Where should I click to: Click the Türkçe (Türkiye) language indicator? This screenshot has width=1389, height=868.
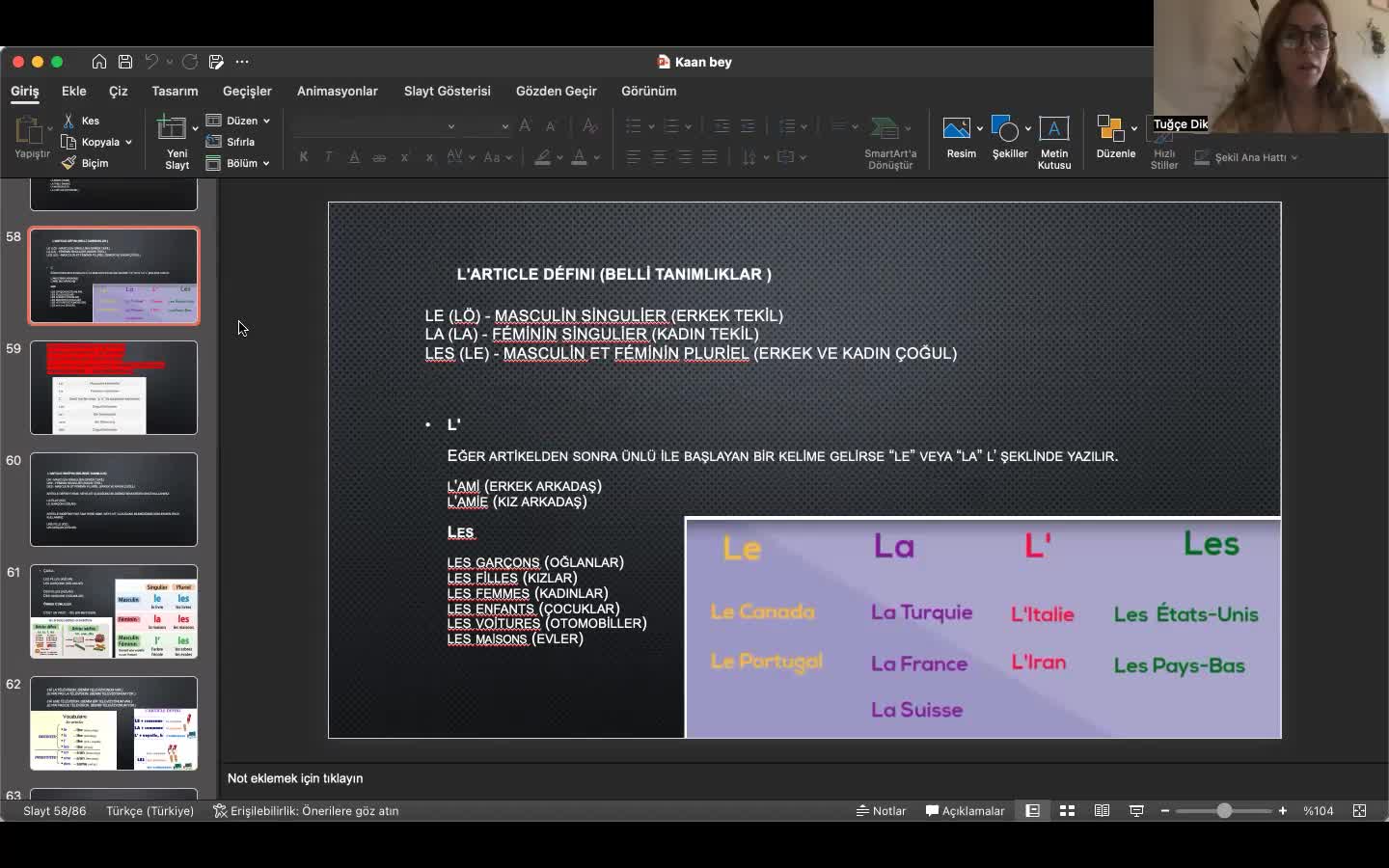click(x=150, y=811)
